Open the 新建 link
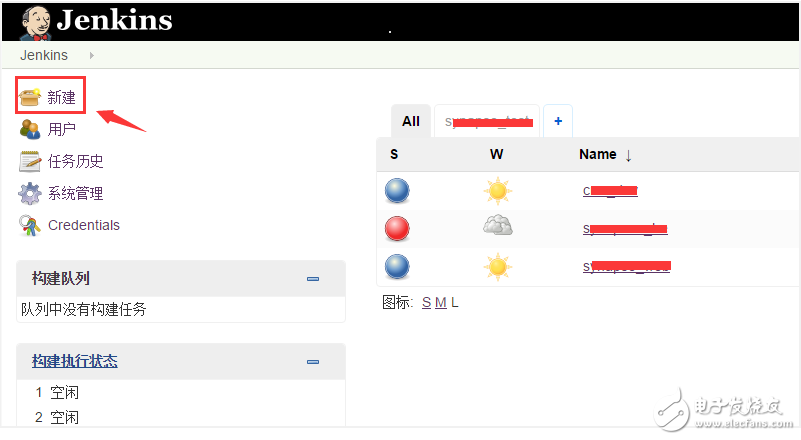 [x=61, y=97]
